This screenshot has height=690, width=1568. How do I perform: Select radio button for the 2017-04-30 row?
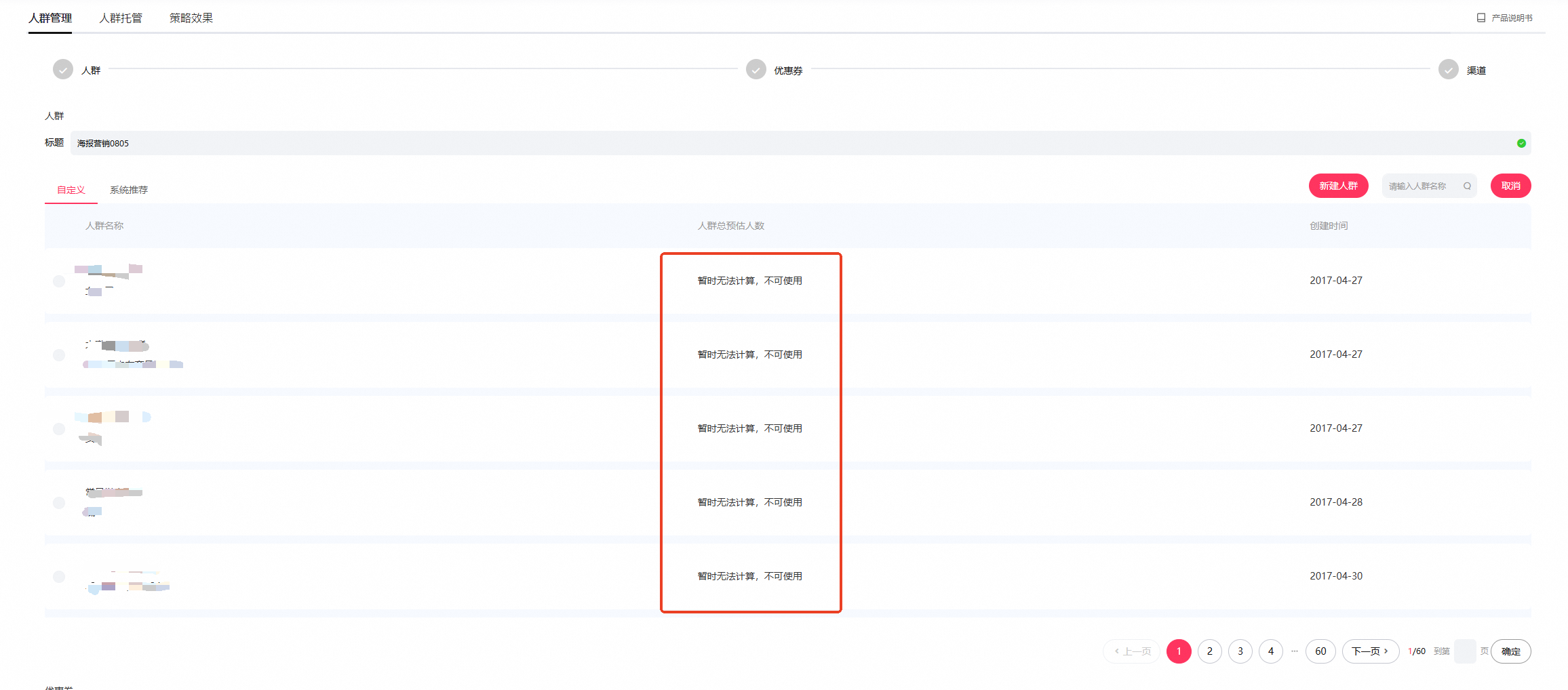coord(59,577)
